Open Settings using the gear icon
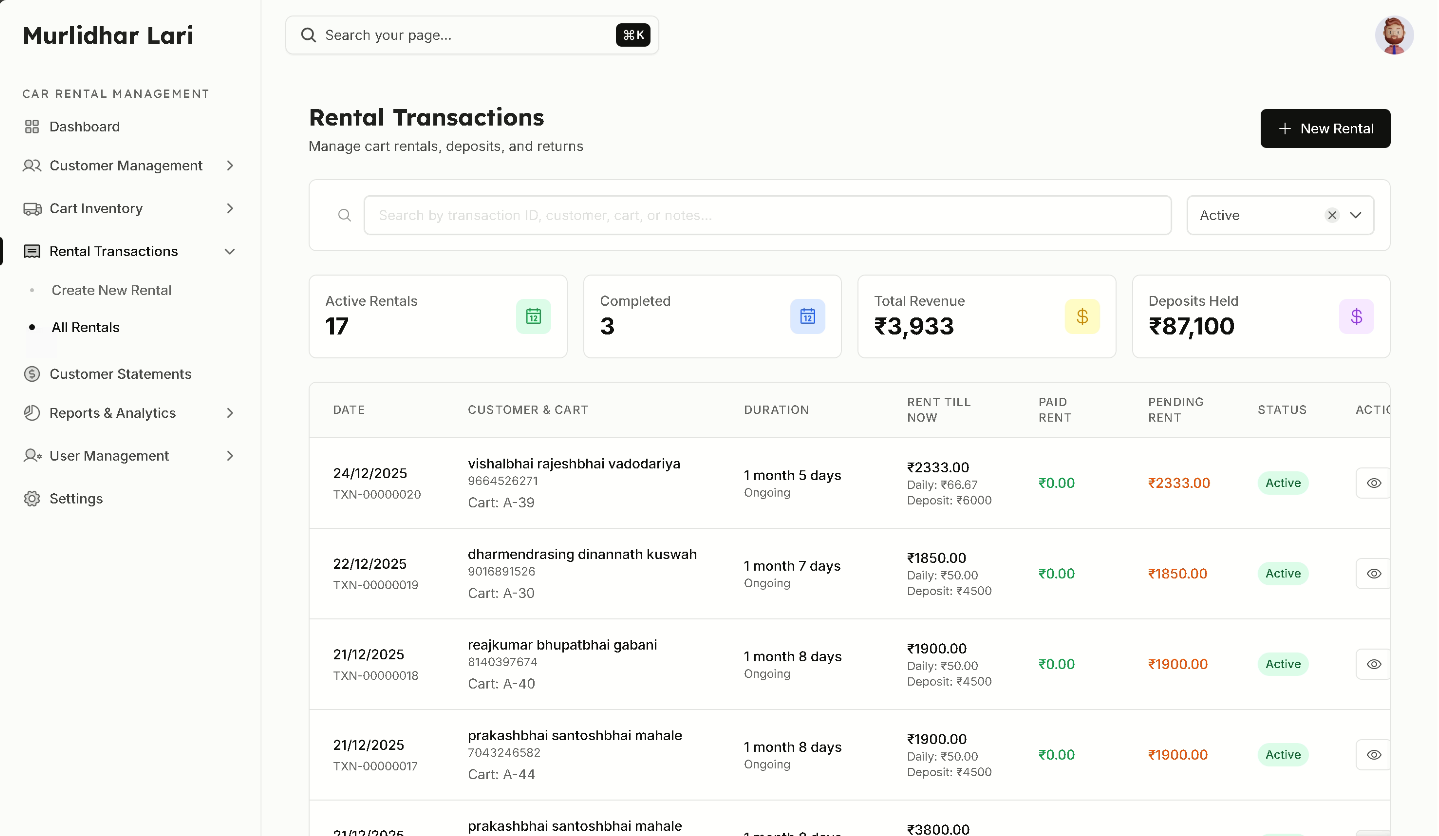Image resolution: width=1439 pixels, height=836 pixels. (x=31, y=498)
